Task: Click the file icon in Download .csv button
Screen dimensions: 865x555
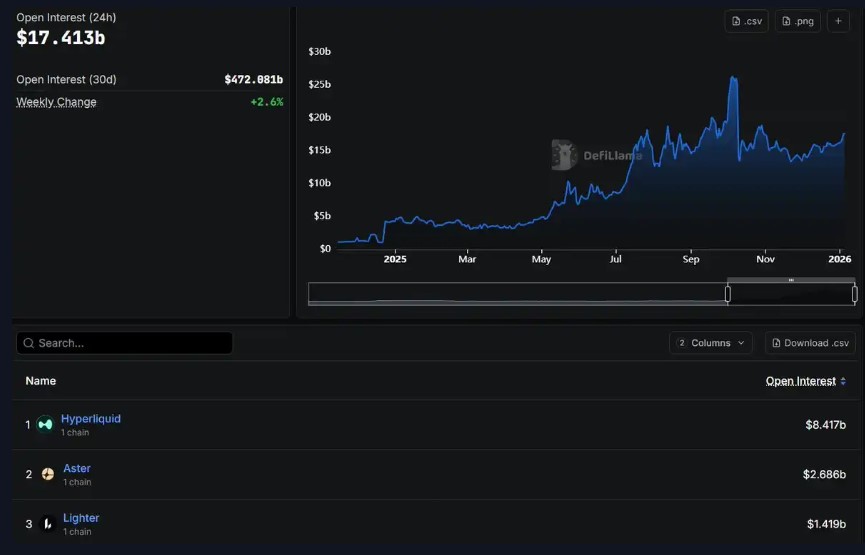Action: click(x=776, y=343)
